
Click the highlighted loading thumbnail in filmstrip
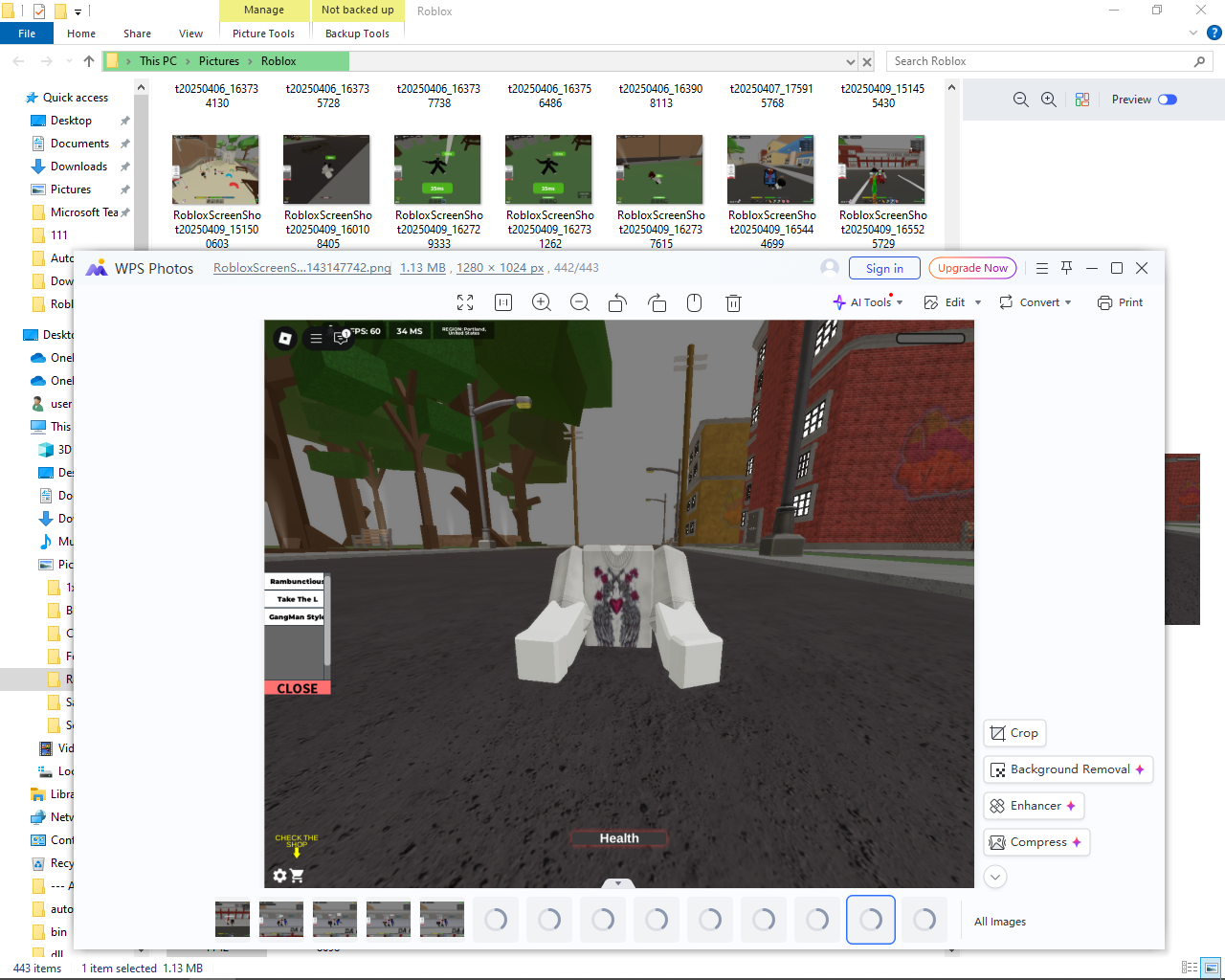(871, 920)
